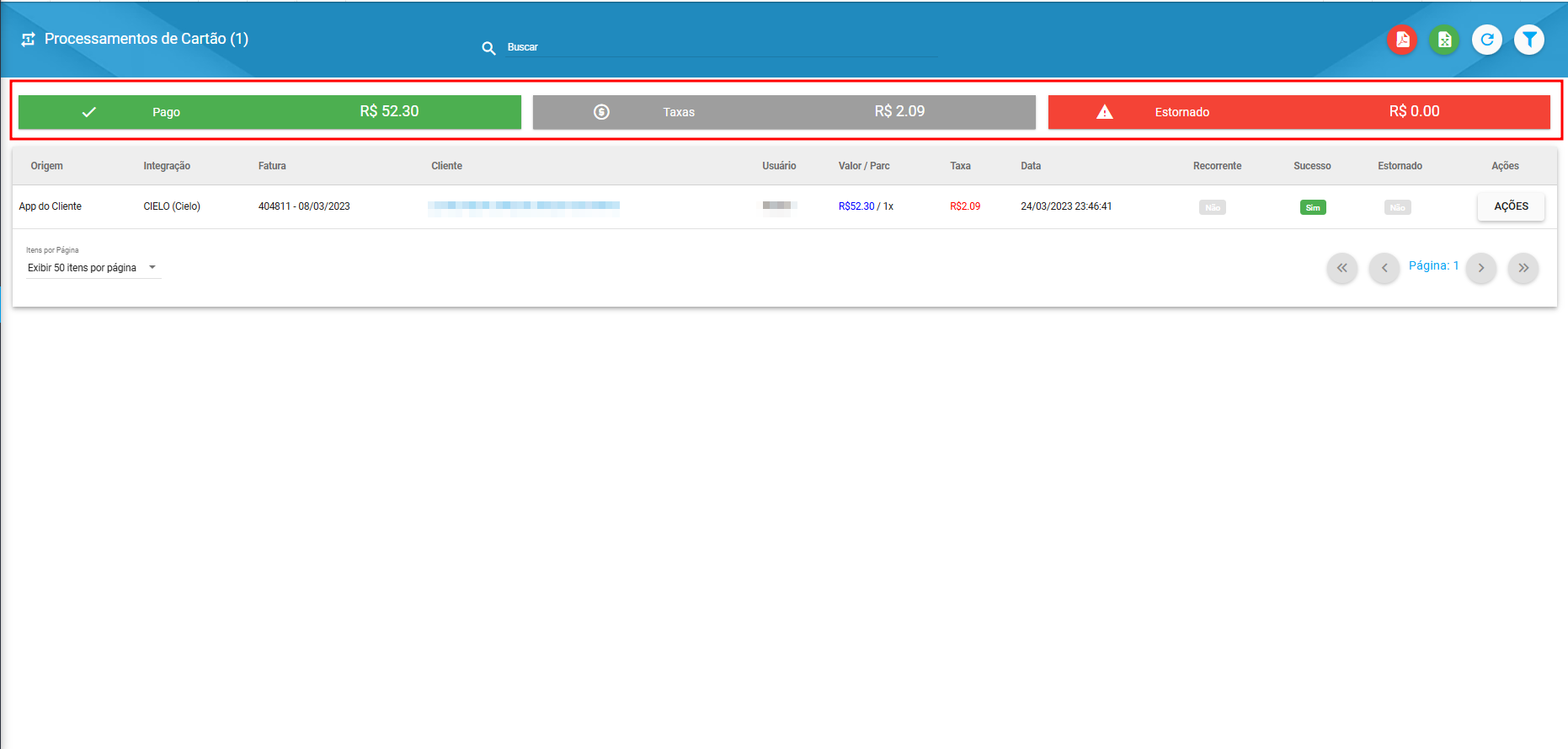1568x749 pixels.
Task: Click the Ações column header
Action: click(1505, 166)
